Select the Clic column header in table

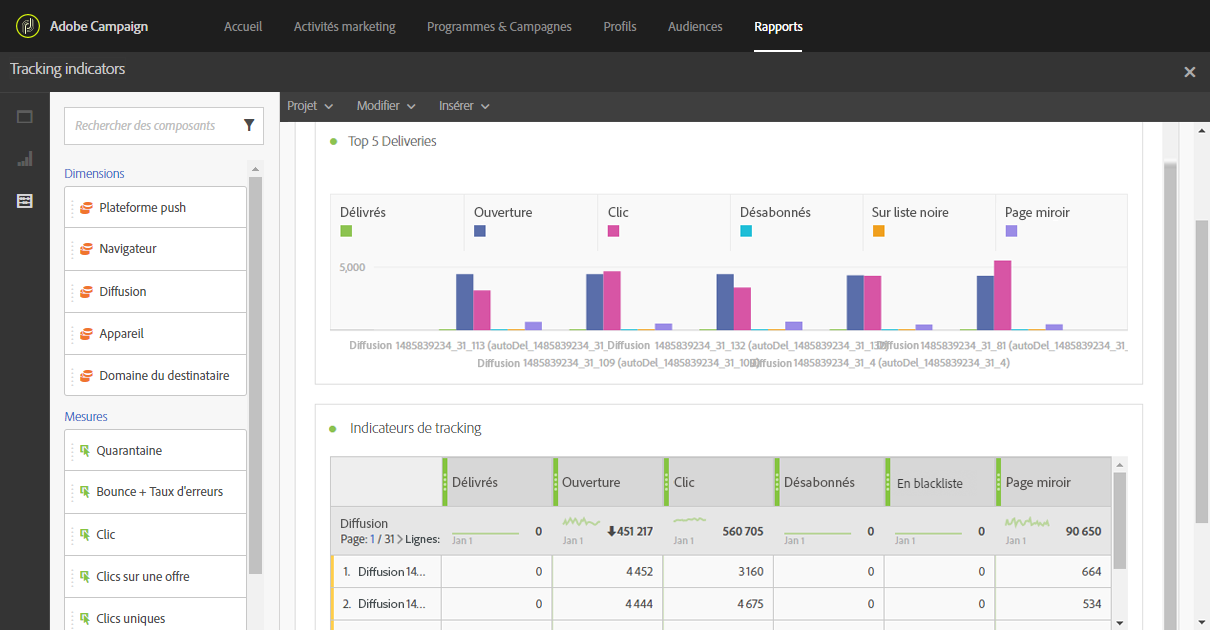(x=719, y=482)
